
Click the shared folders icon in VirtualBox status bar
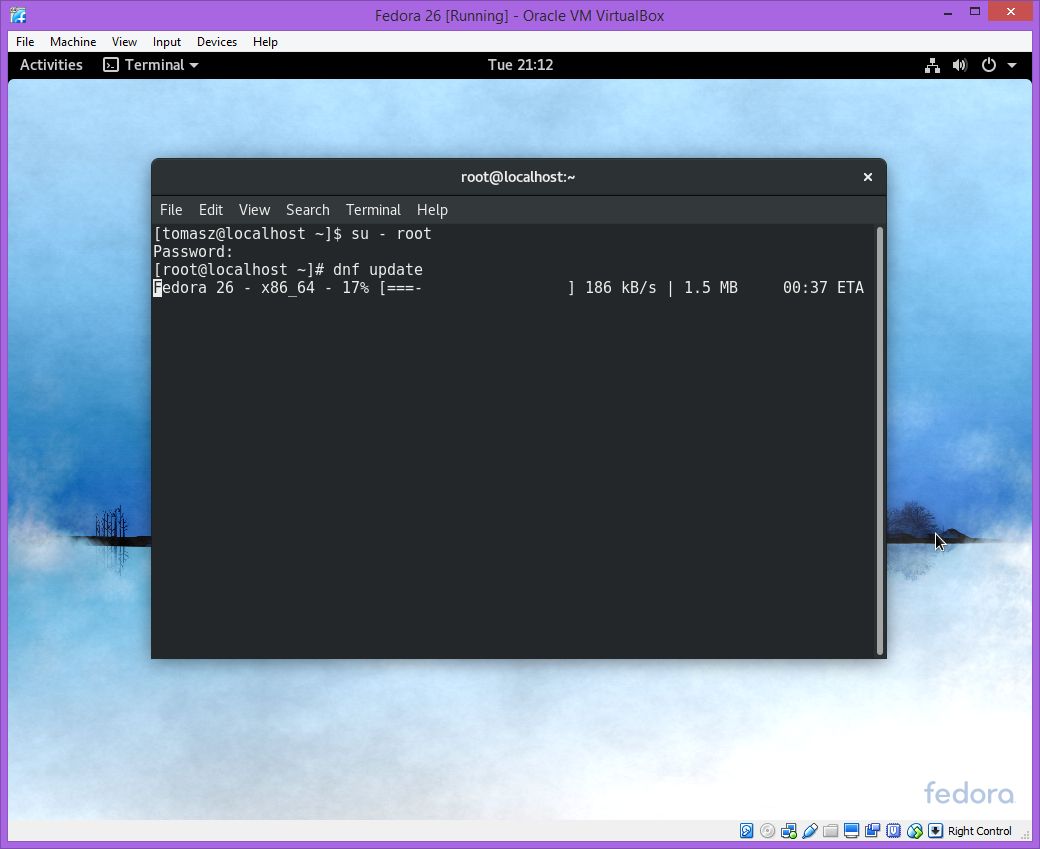pos(830,830)
